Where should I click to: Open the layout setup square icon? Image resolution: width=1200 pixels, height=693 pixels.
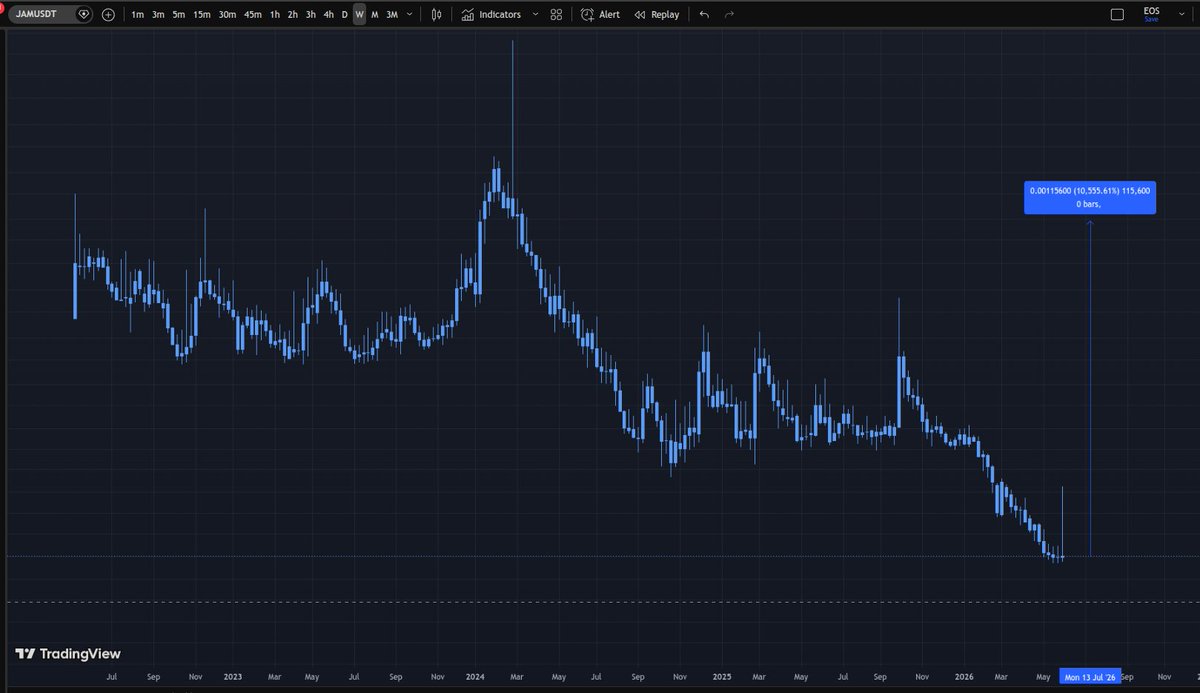(1118, 15)
